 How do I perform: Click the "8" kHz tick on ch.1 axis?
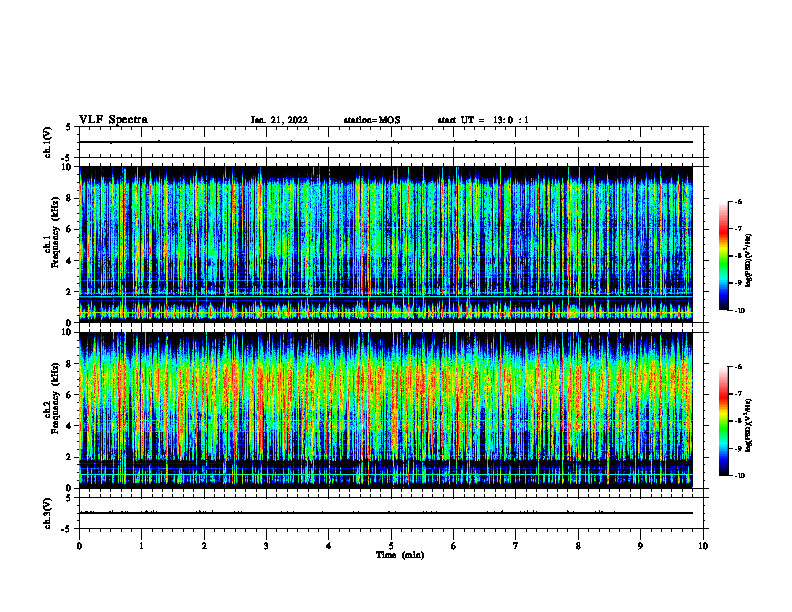coord(70,198)
